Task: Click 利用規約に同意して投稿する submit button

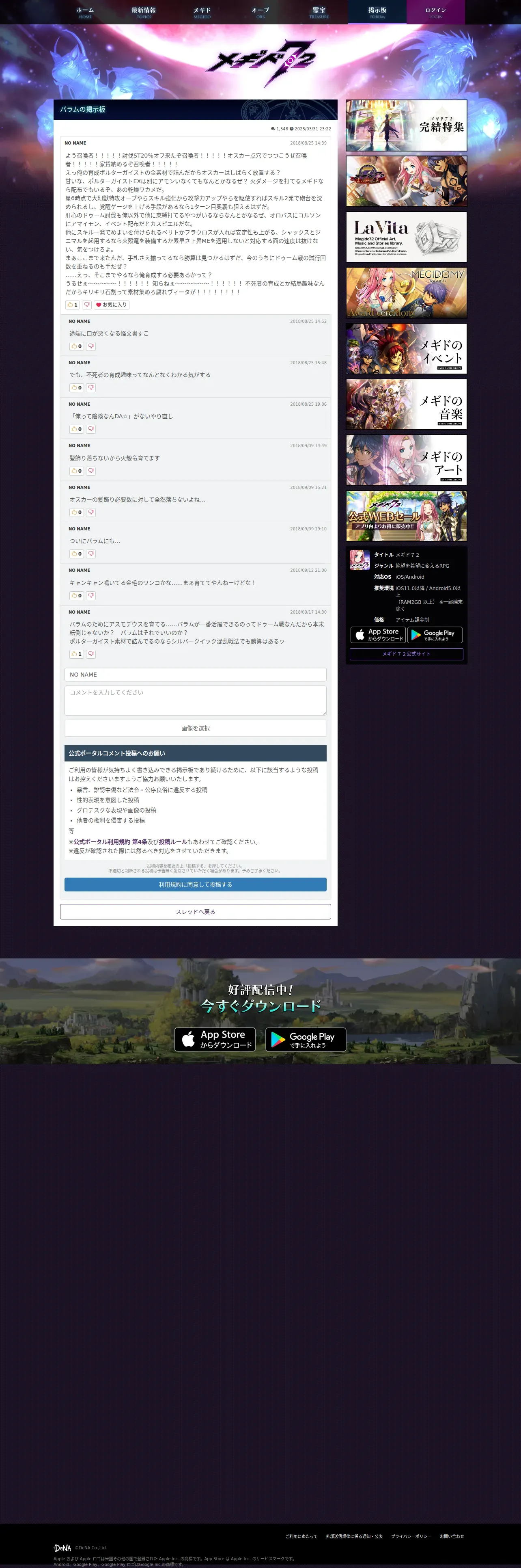Action: (x=195, y=885)
